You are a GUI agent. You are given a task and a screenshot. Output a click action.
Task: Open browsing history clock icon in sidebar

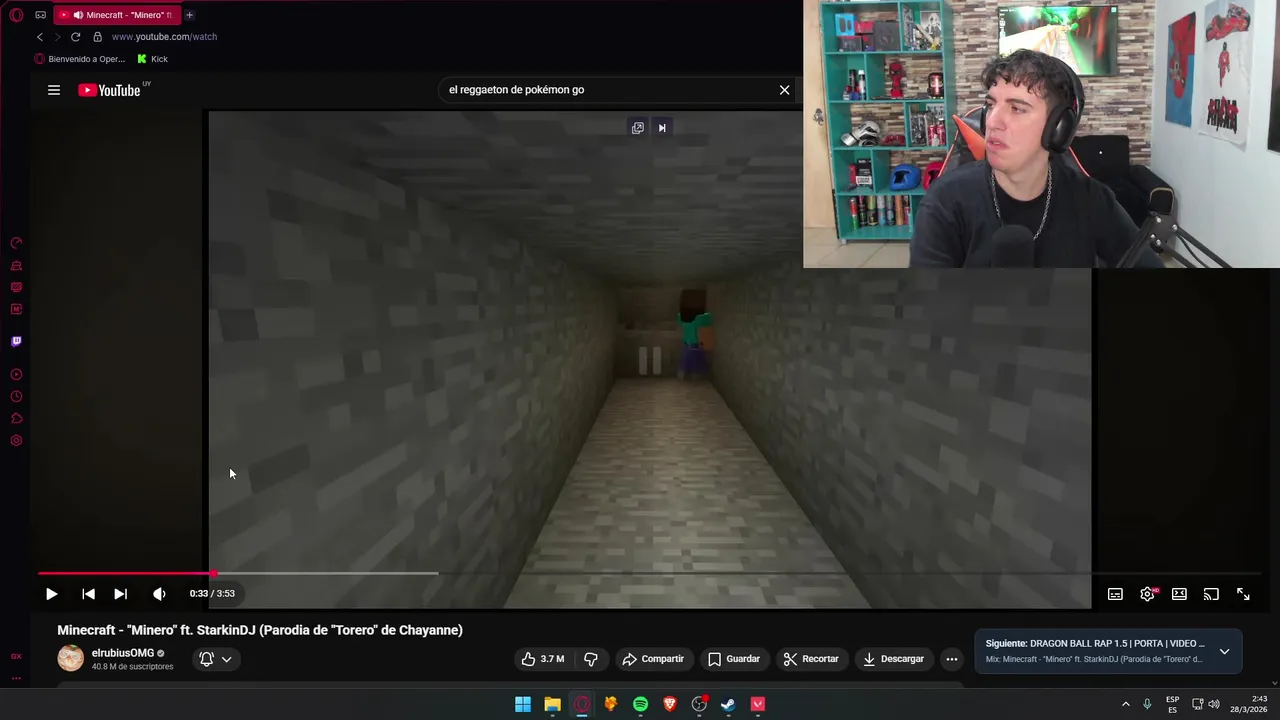pyautogui.click(x=16, y=396)
